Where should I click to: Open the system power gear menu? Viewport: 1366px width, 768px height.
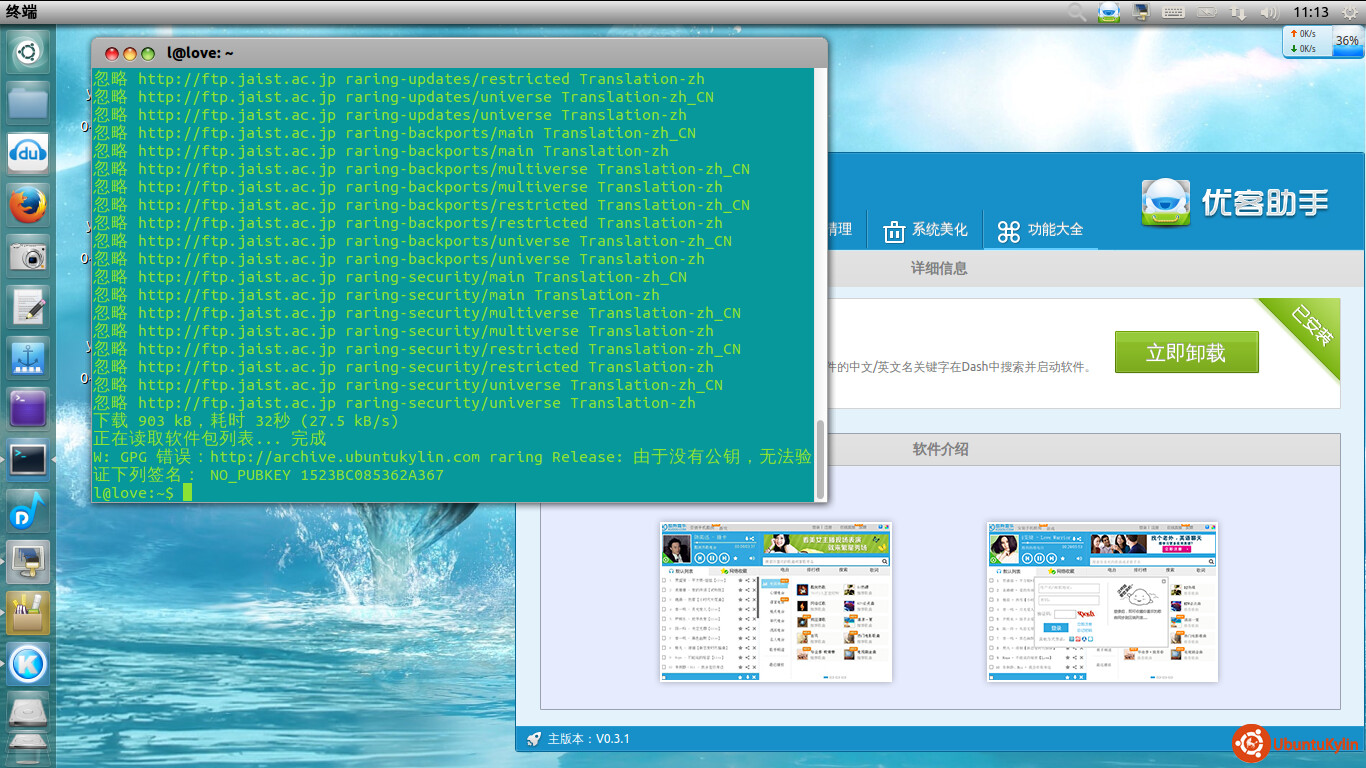[x=1350, y=12]
